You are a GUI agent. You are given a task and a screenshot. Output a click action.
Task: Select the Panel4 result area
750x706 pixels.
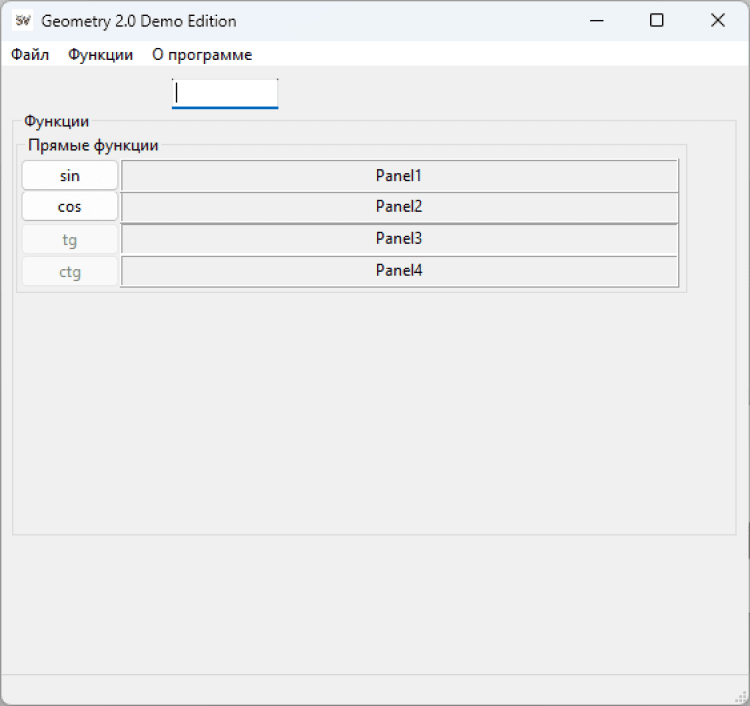point(399,271)
